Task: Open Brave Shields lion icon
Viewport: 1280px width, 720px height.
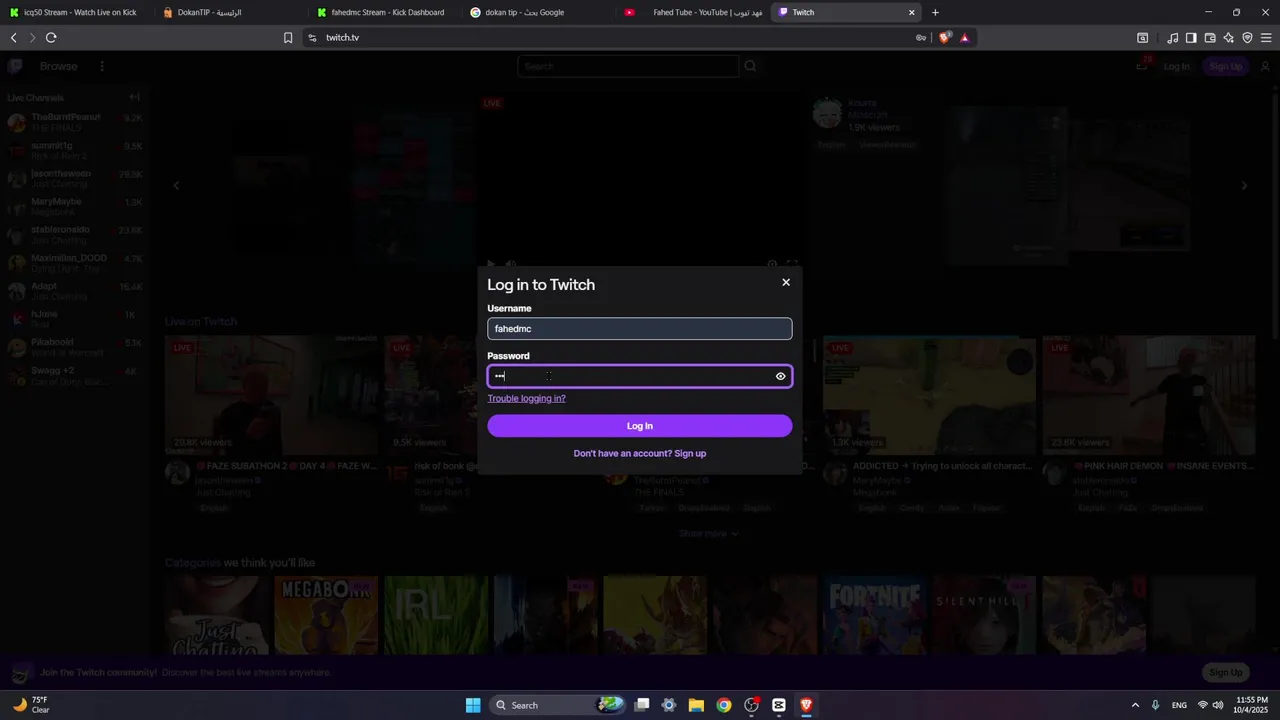Action: tap(944, 38)
